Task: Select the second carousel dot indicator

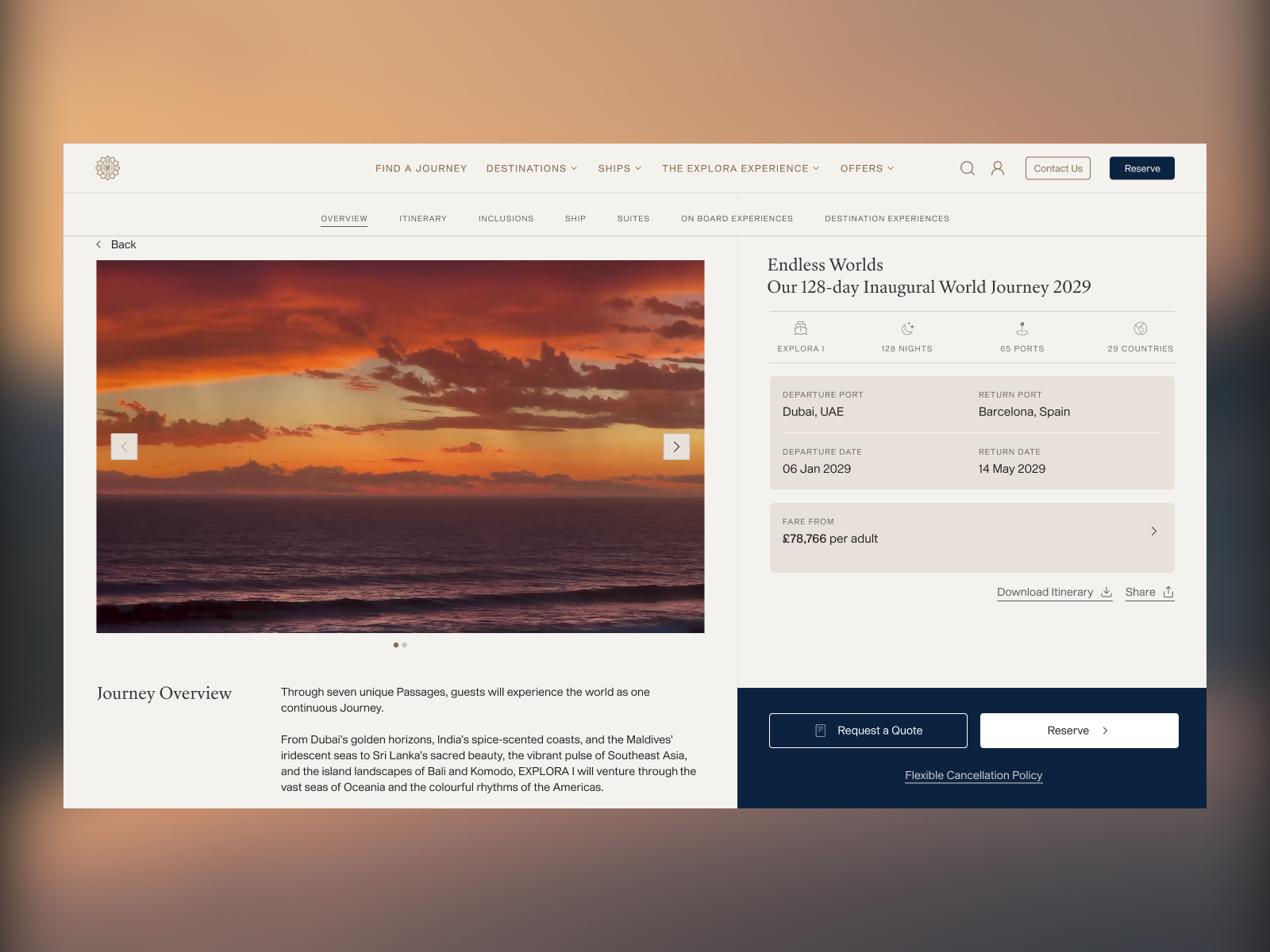Action: pyautogui.click(x=405, y=645)
